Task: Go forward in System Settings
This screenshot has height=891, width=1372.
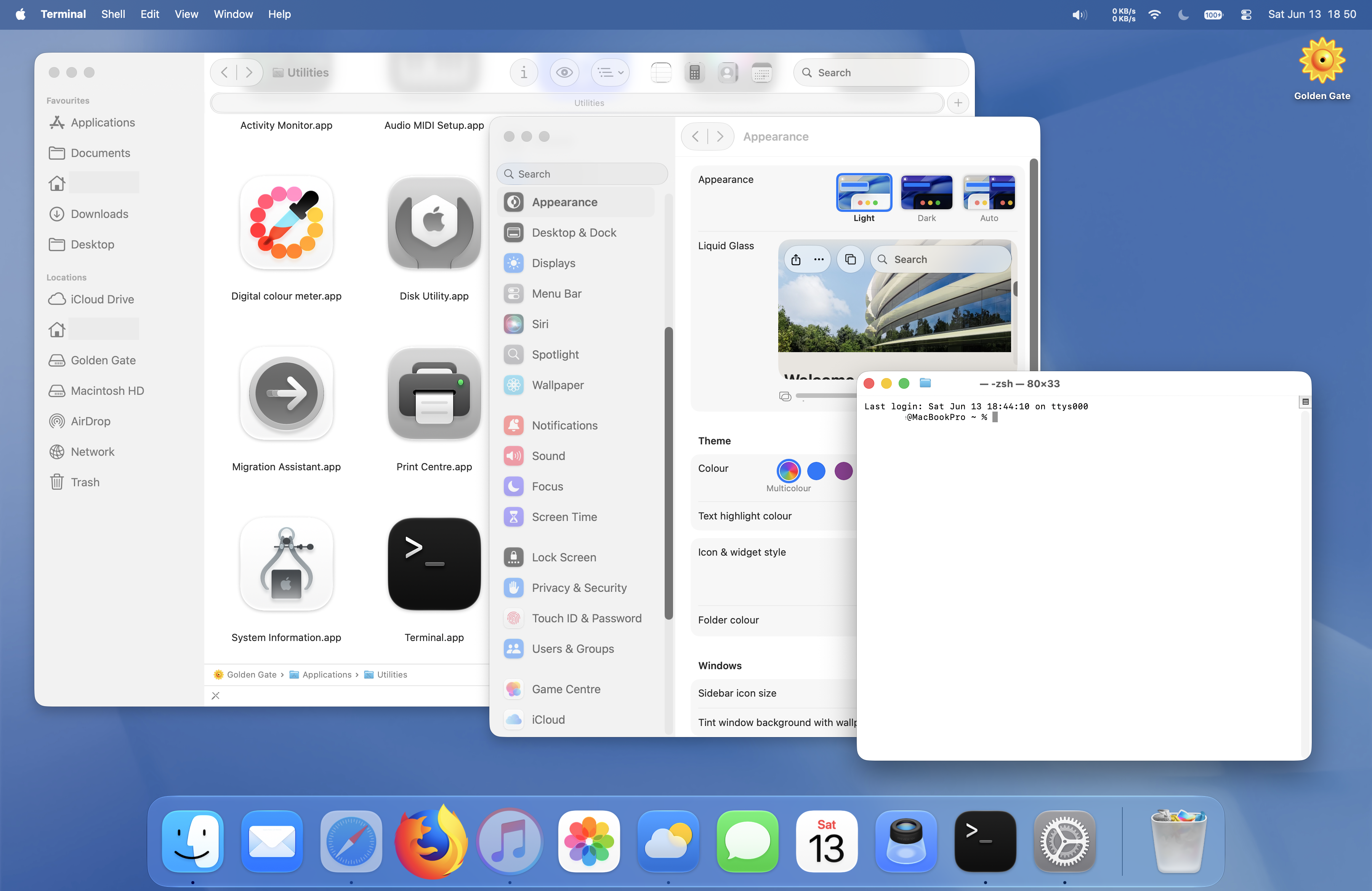Action: [x=720, y=136]
